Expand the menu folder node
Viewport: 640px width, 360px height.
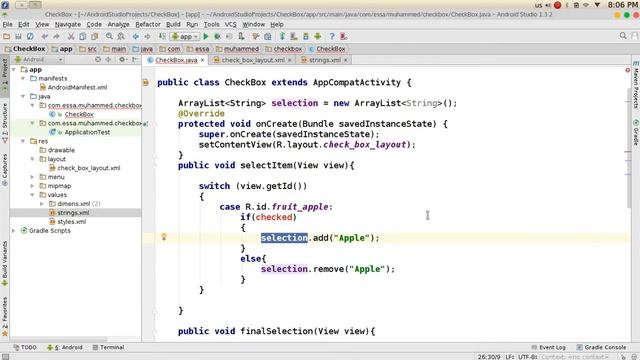pyautogui.click(x=33, y=177)
